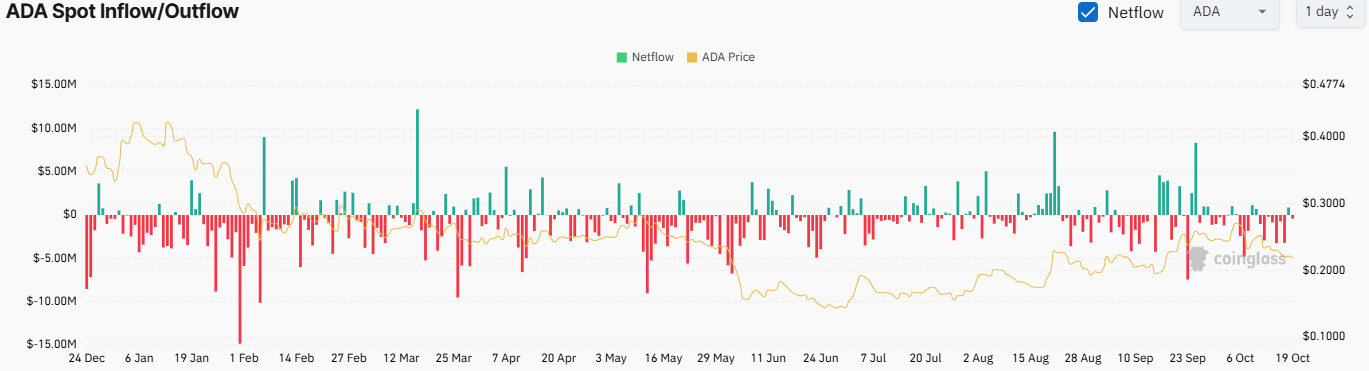Click the 27 Feb date label
The image size is (1369, 371).
(349, 358)
